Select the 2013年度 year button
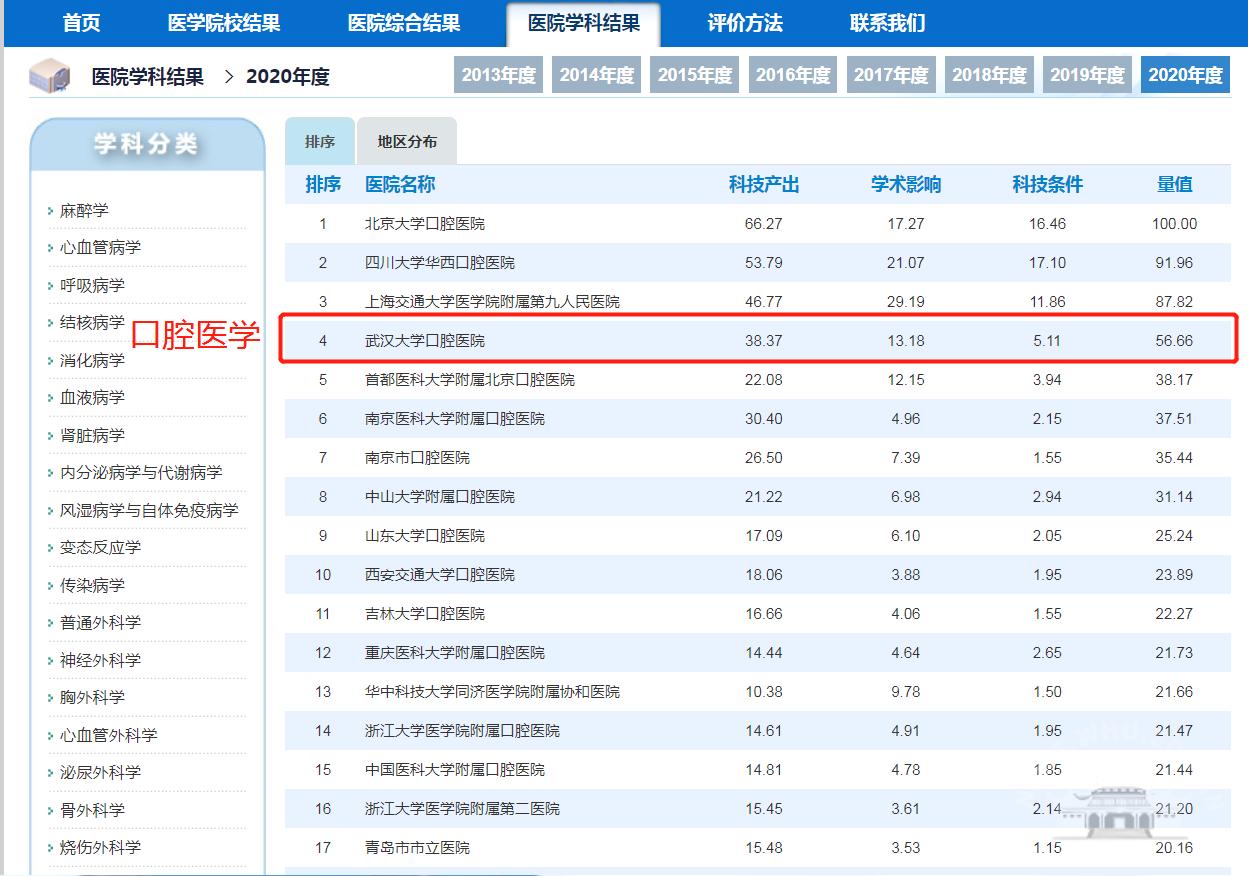Image resolution: width=1248 pixels, height=876 pixels. pyautogui.click(x=499, y=75)
